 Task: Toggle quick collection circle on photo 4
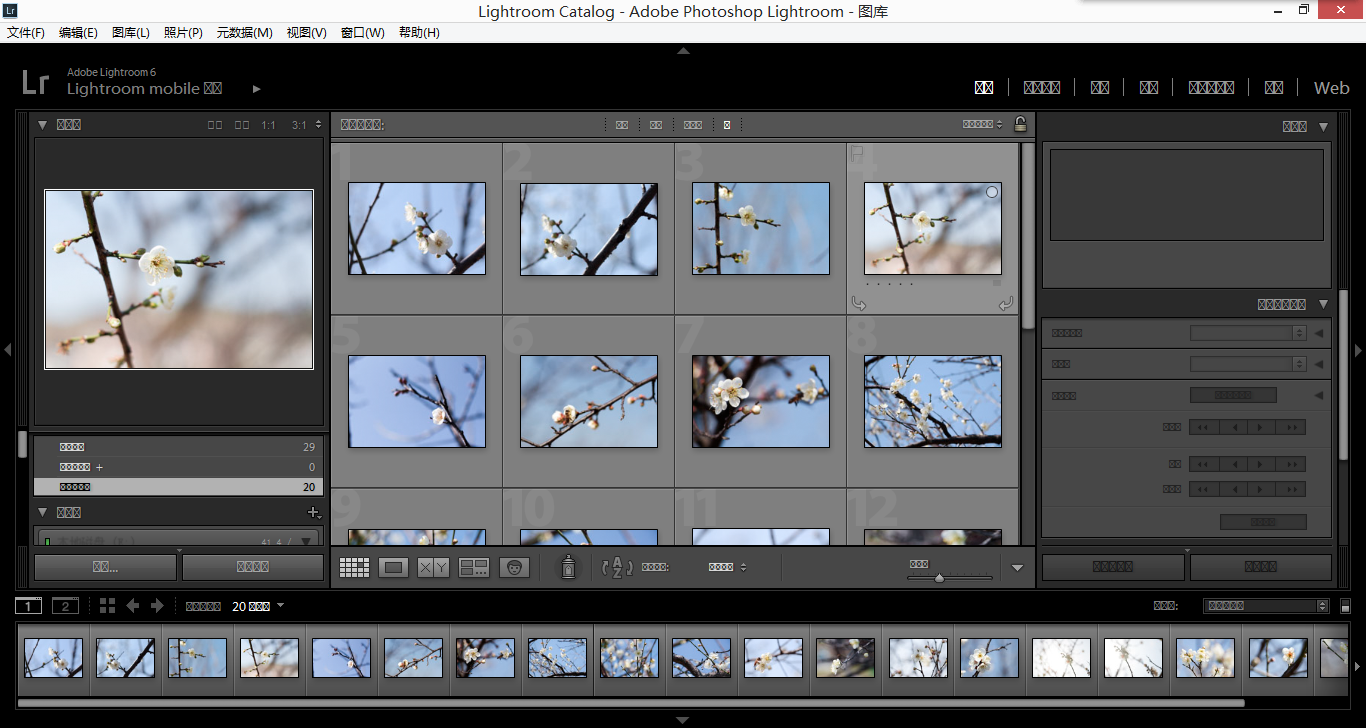(991, 192)
